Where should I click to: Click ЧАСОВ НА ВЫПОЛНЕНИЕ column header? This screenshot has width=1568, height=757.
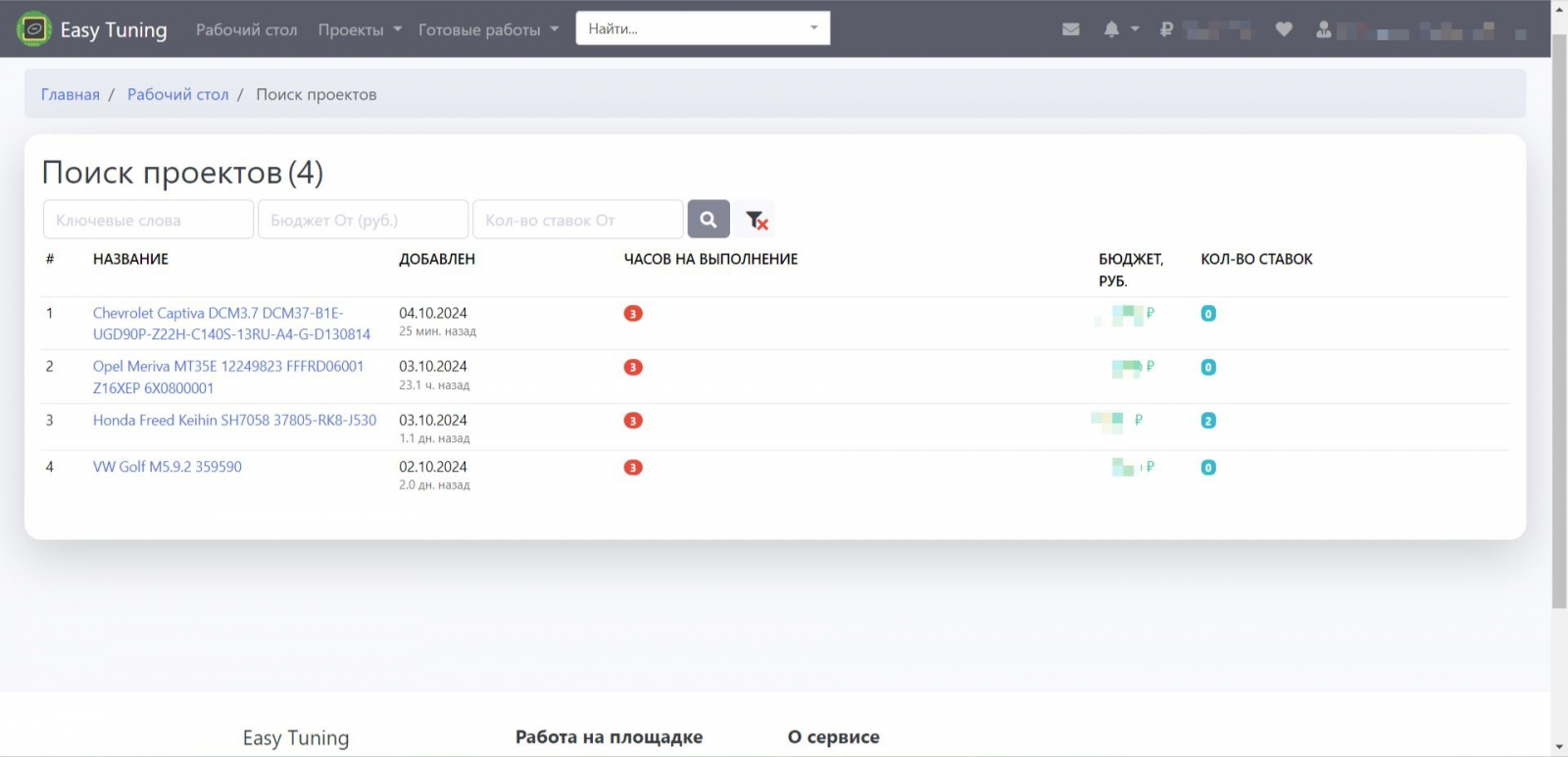coord(710,259)
